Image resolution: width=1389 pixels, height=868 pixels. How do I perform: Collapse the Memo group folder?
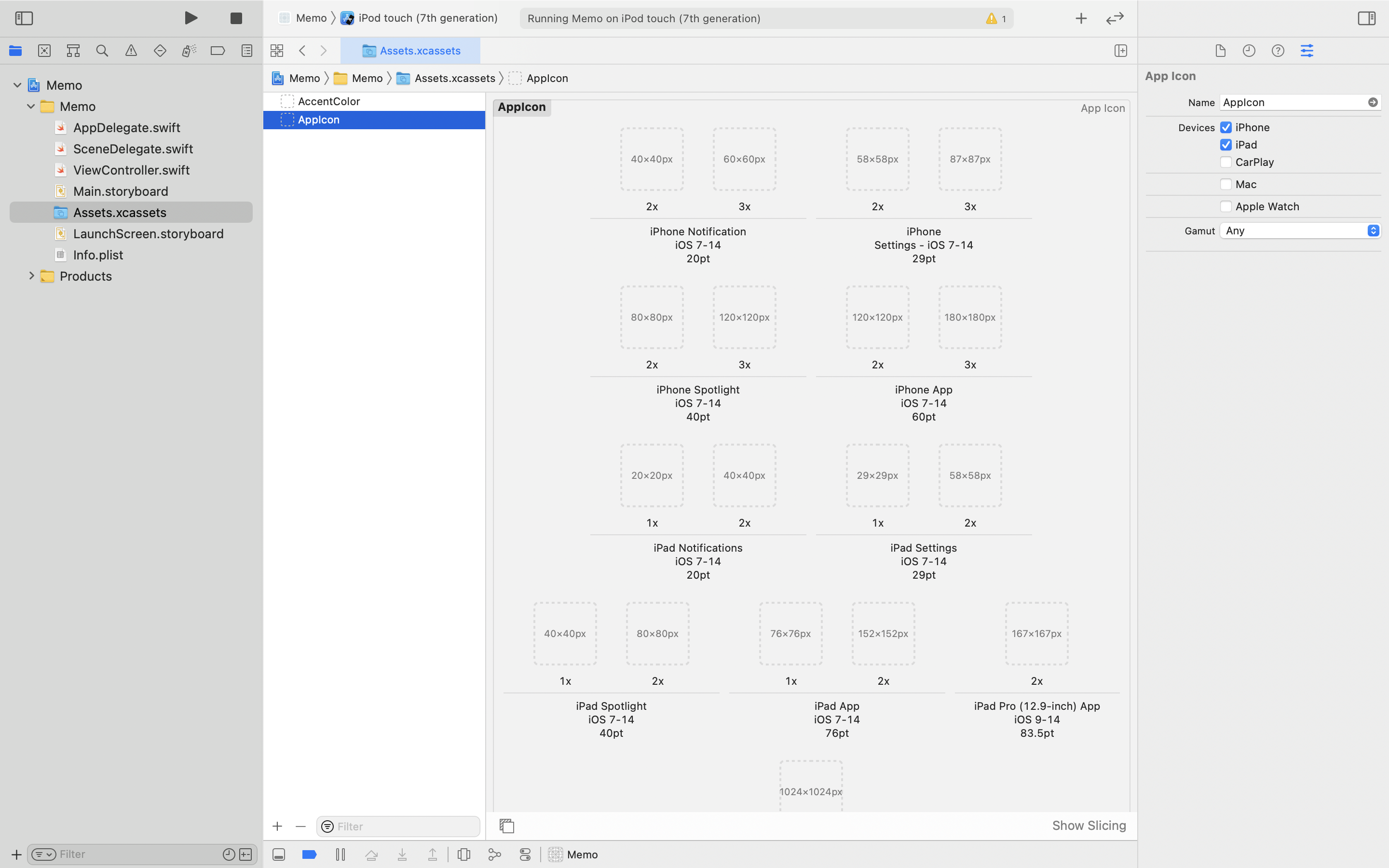pos(31,107)
